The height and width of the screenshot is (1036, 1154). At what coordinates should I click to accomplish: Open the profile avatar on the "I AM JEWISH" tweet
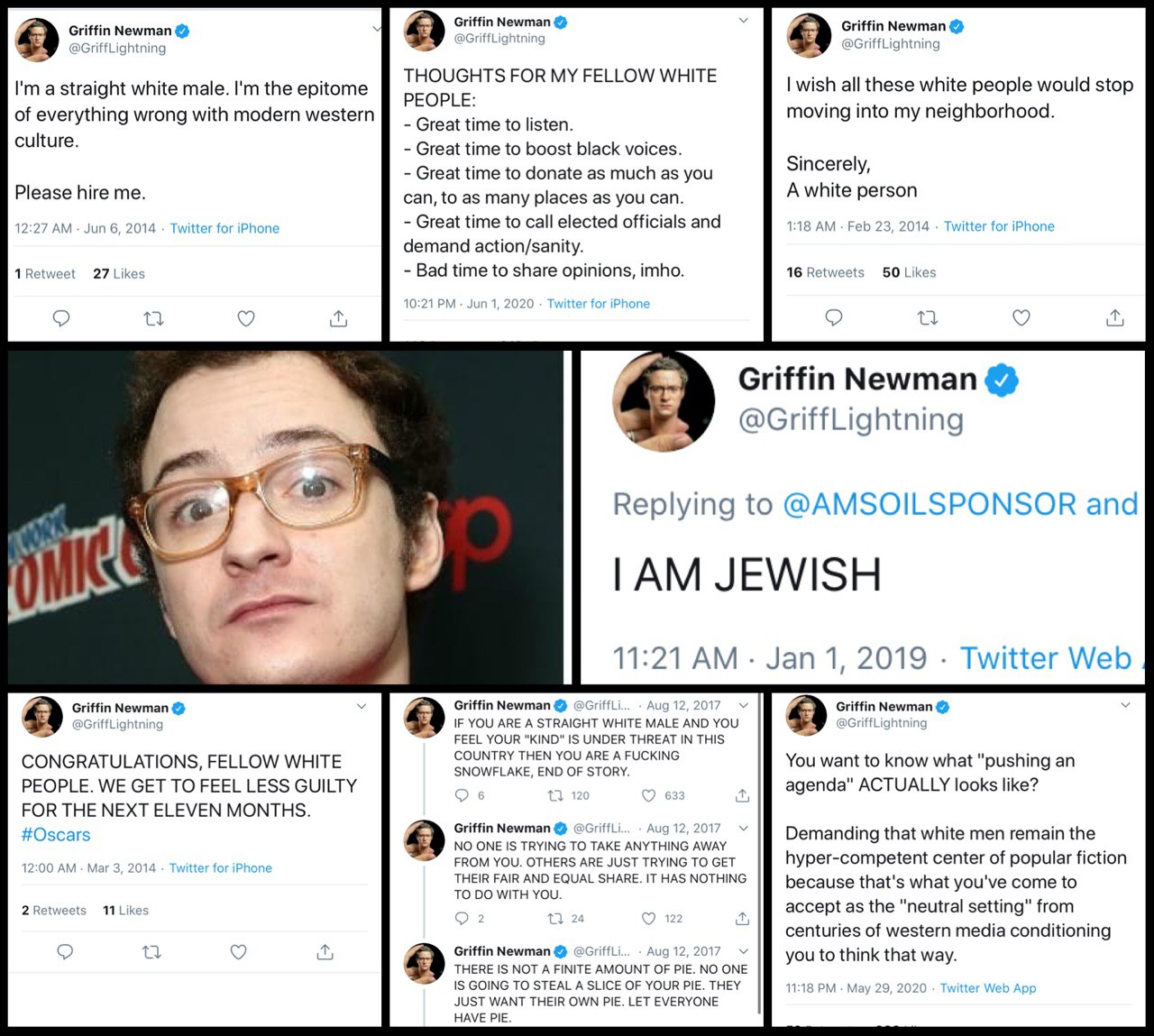pos(664,401)
